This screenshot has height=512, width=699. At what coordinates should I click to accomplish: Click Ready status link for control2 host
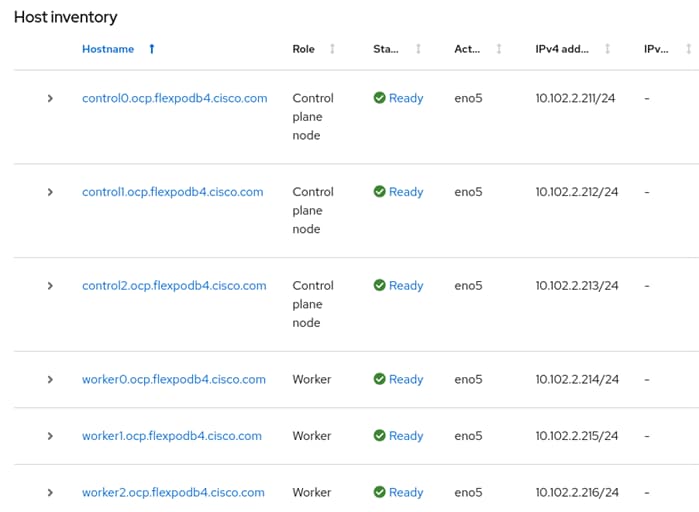[406, 286]
